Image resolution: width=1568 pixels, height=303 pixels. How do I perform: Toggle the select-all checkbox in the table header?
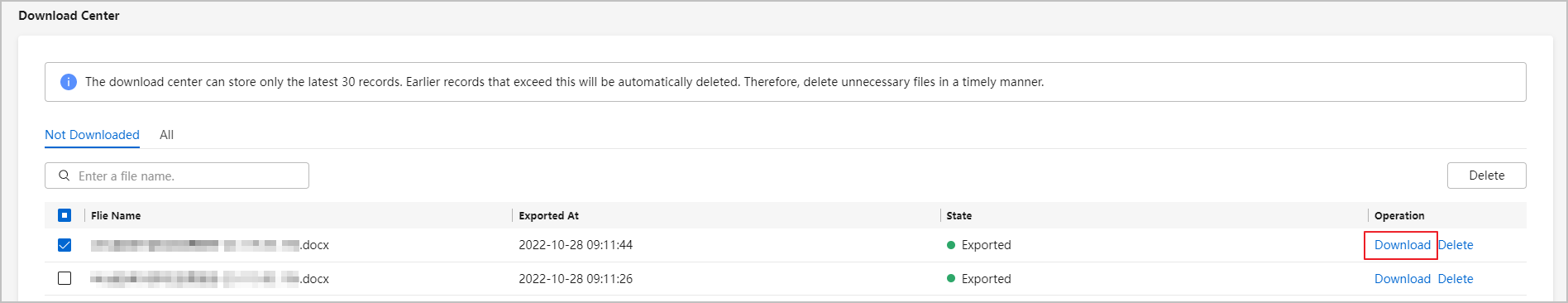coord(65,215)
